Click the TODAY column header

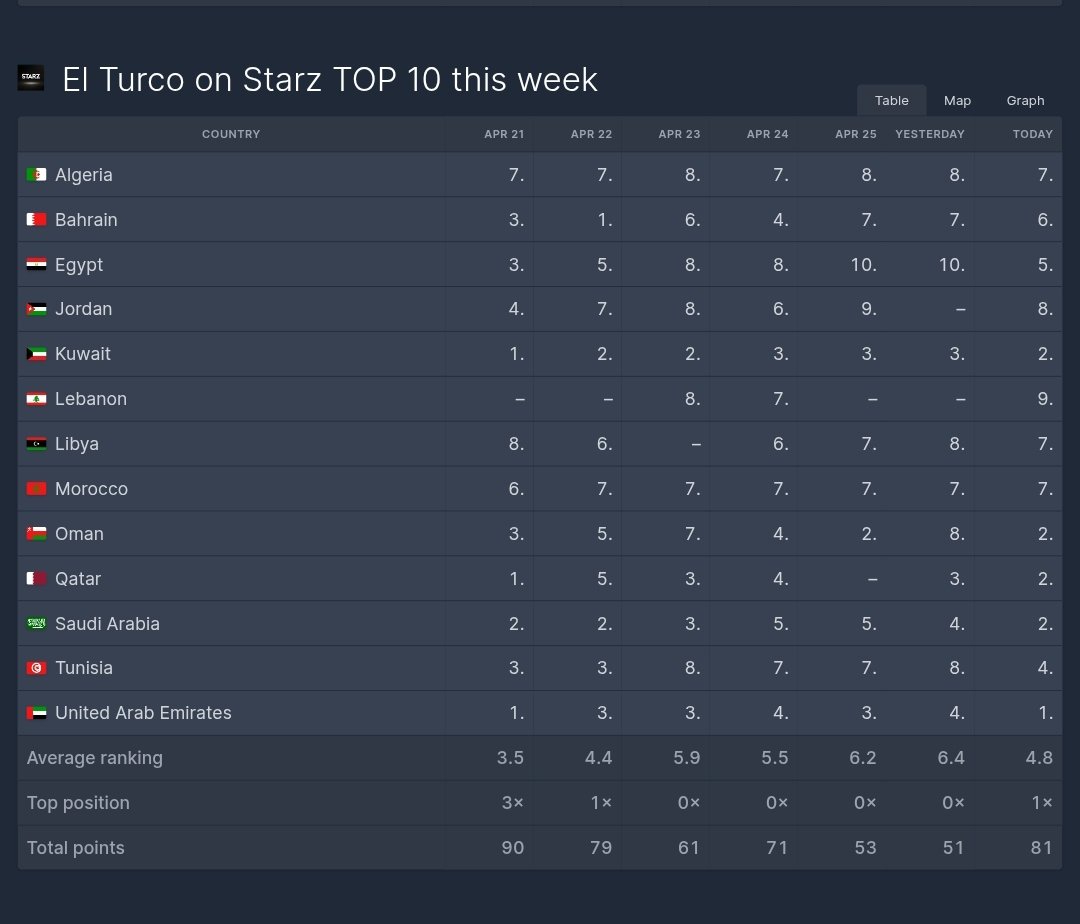1032,134
